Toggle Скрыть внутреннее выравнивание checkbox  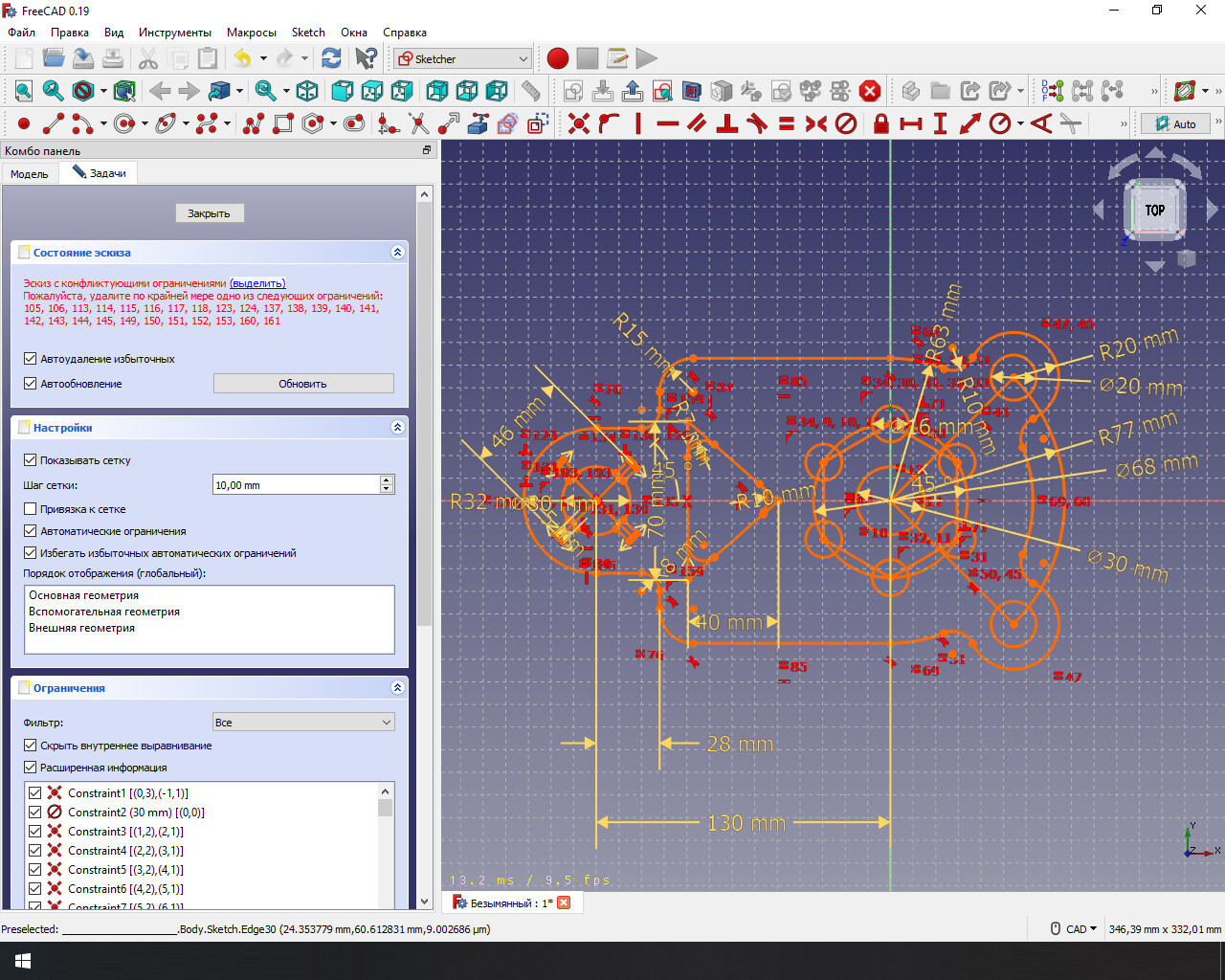click(x=30, y=746)
